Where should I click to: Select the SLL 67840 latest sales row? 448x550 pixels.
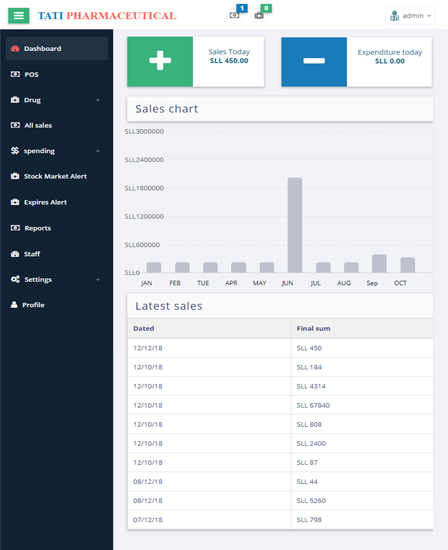280,405
